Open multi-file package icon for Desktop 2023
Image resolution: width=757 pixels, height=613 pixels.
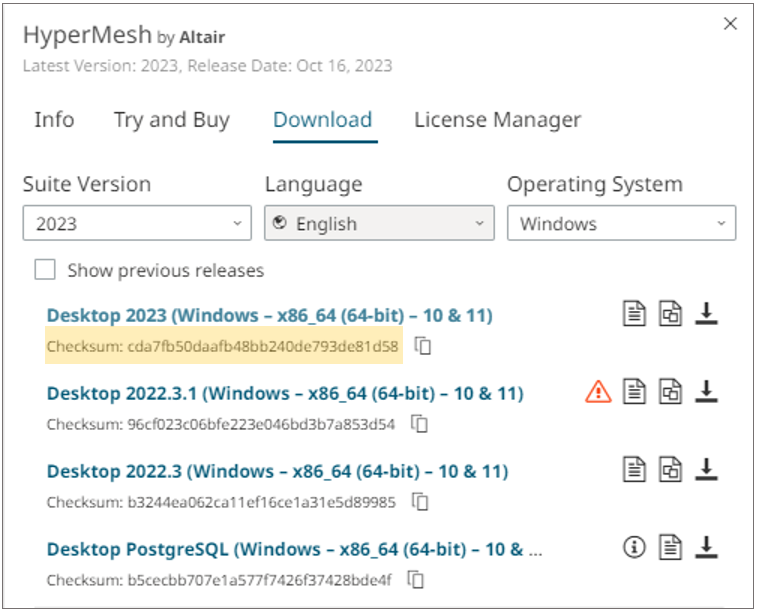pos(670,314)
